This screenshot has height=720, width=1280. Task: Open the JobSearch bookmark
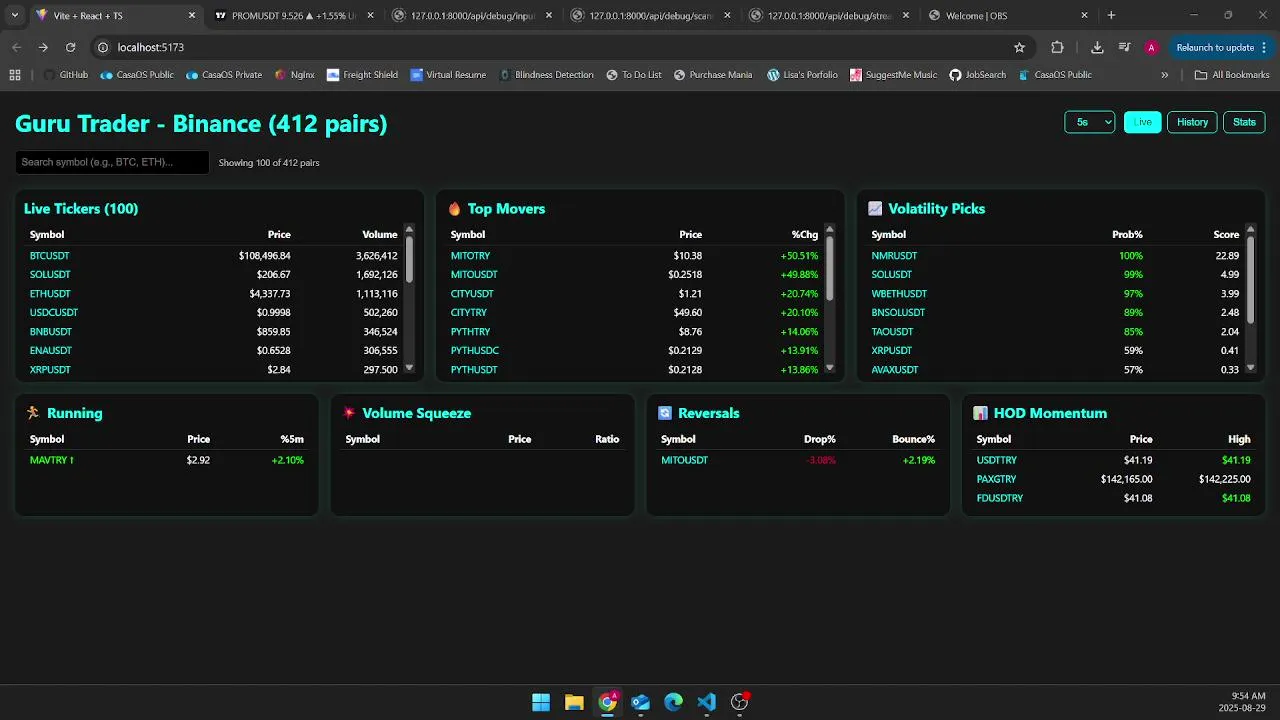click(978, 75)
